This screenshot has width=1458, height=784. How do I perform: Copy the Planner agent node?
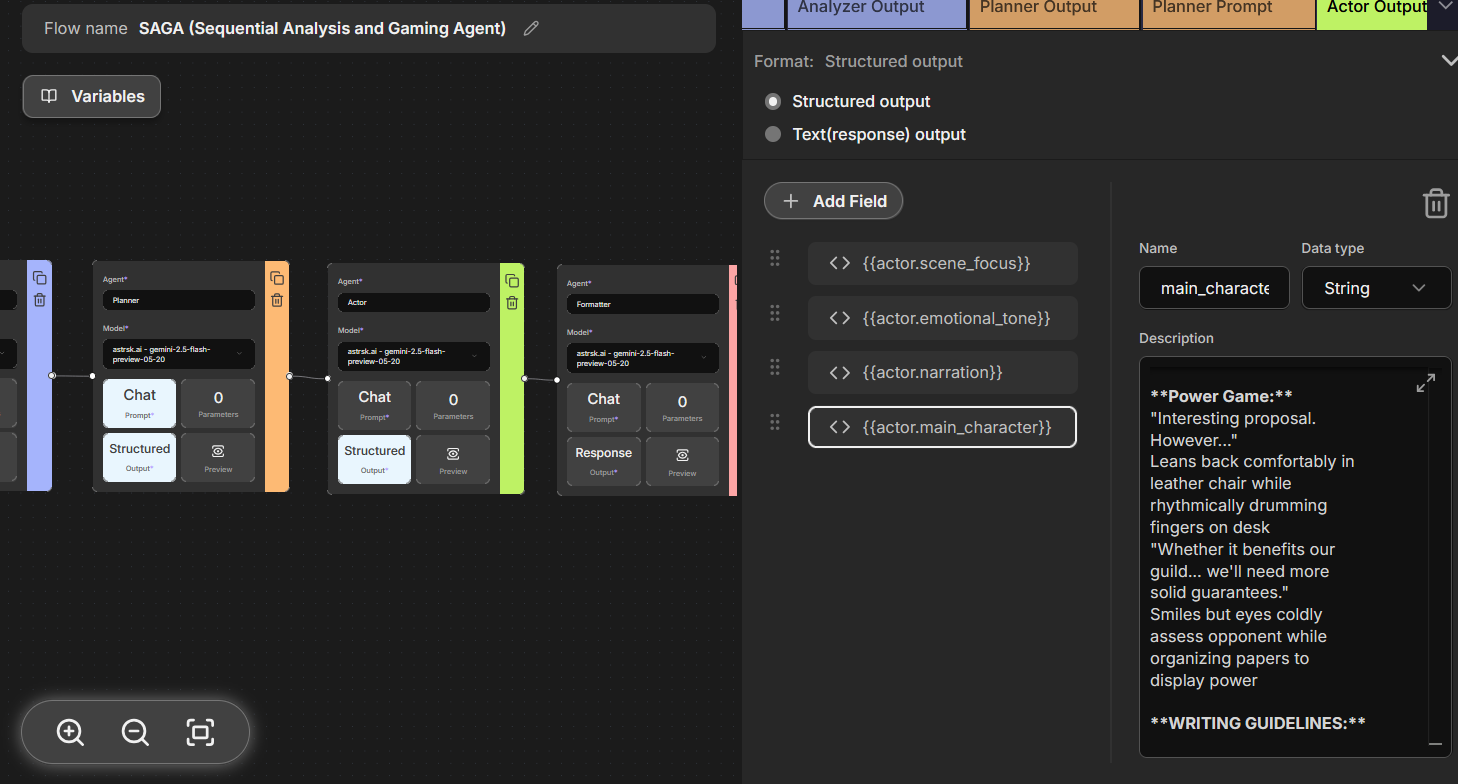click(277, 278)
